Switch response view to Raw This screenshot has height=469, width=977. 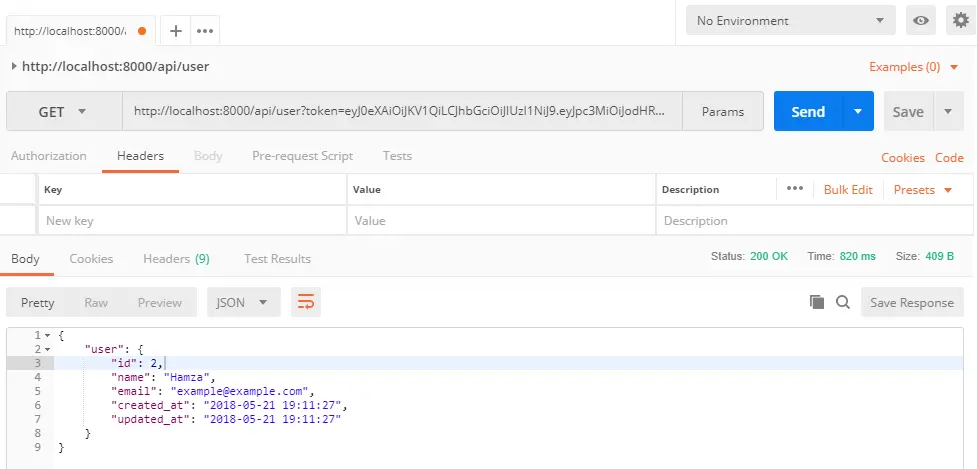[96, 302]
